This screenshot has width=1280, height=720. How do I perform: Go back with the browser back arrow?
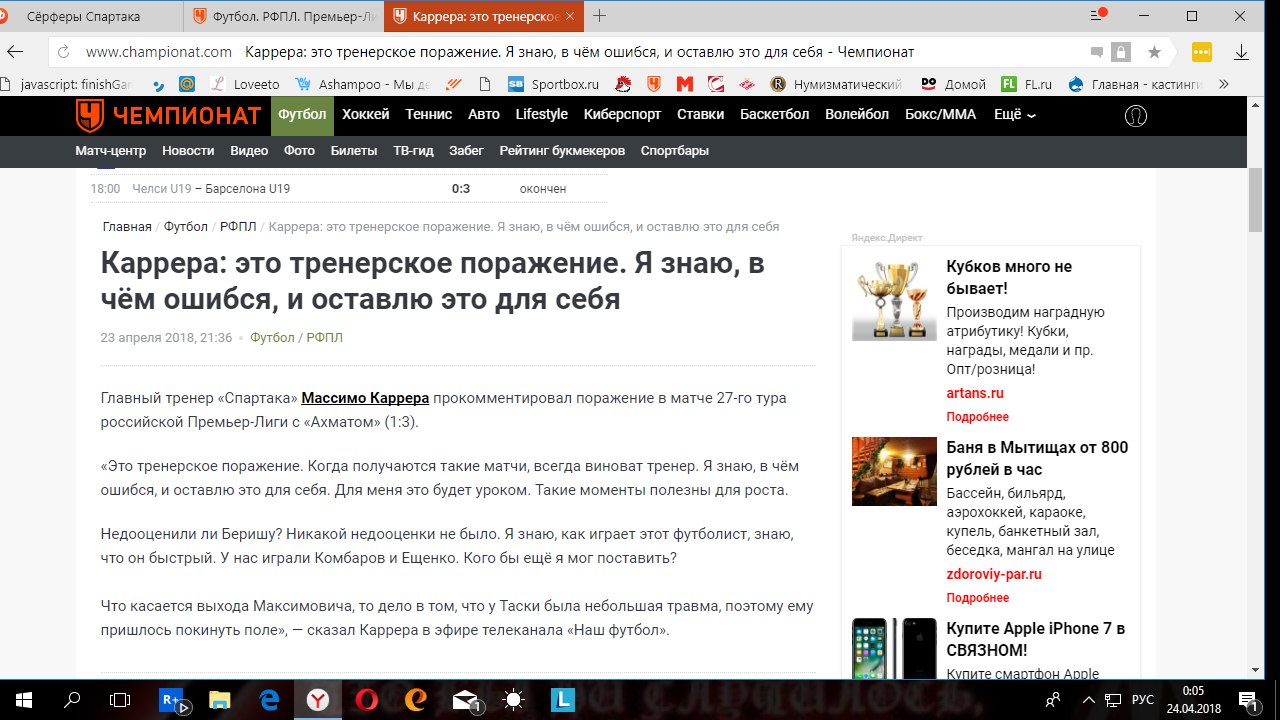16,52
